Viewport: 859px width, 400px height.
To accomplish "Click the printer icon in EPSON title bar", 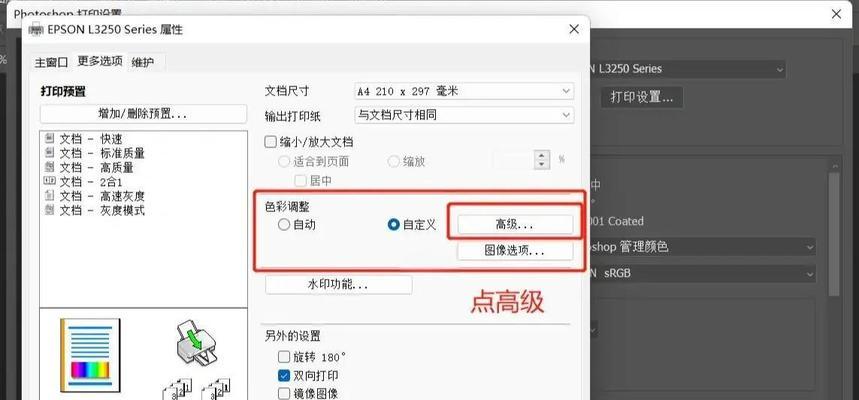I will pos(36,29).
